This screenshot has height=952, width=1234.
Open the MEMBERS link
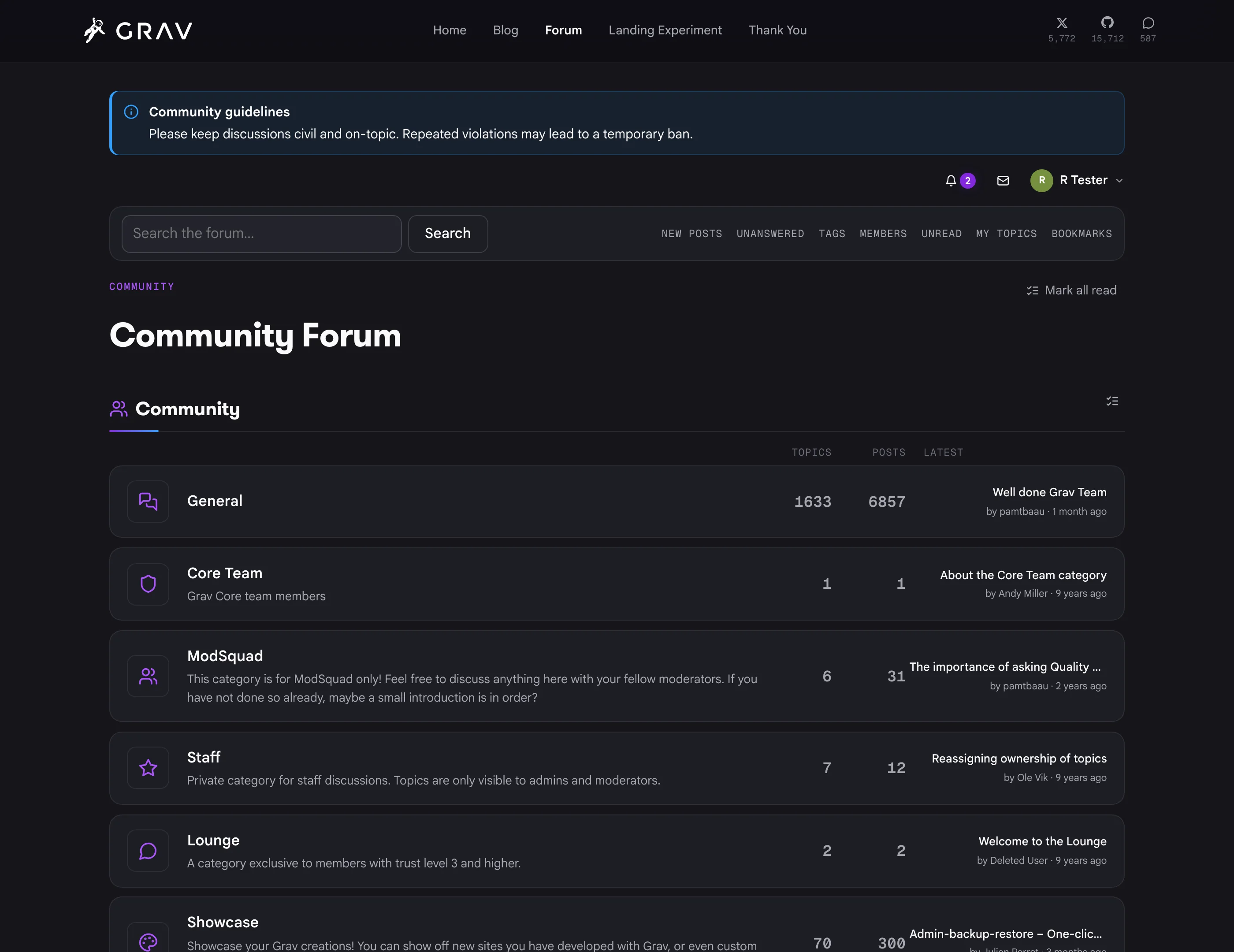coord(883,233)
